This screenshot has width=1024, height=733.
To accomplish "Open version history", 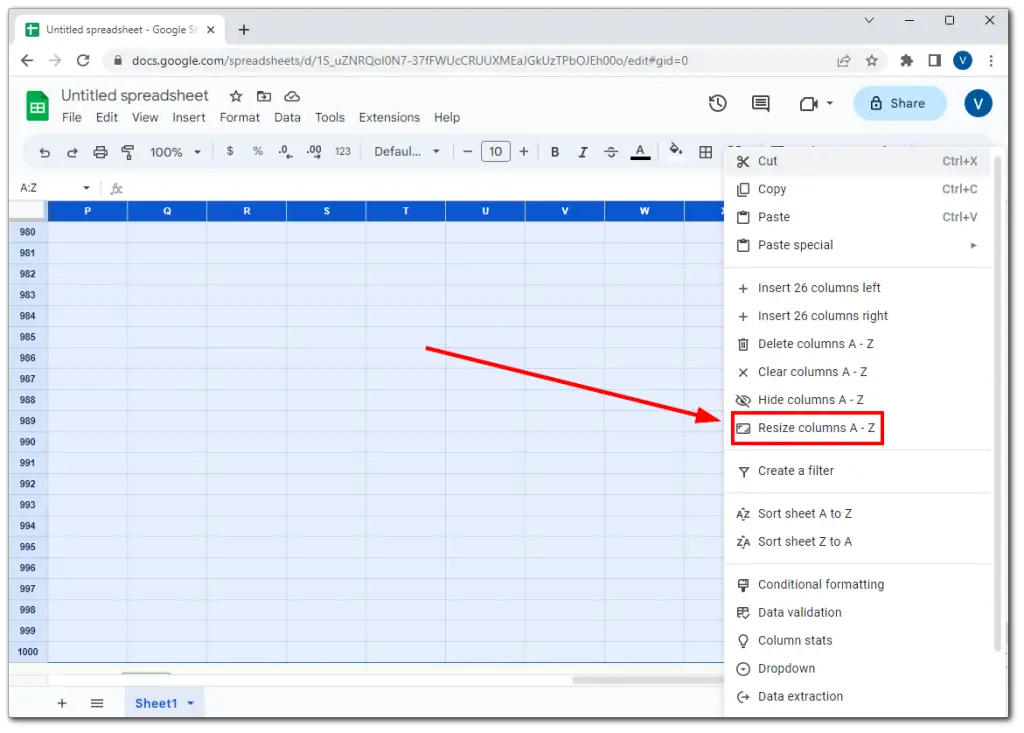I will tap(717, 103).
